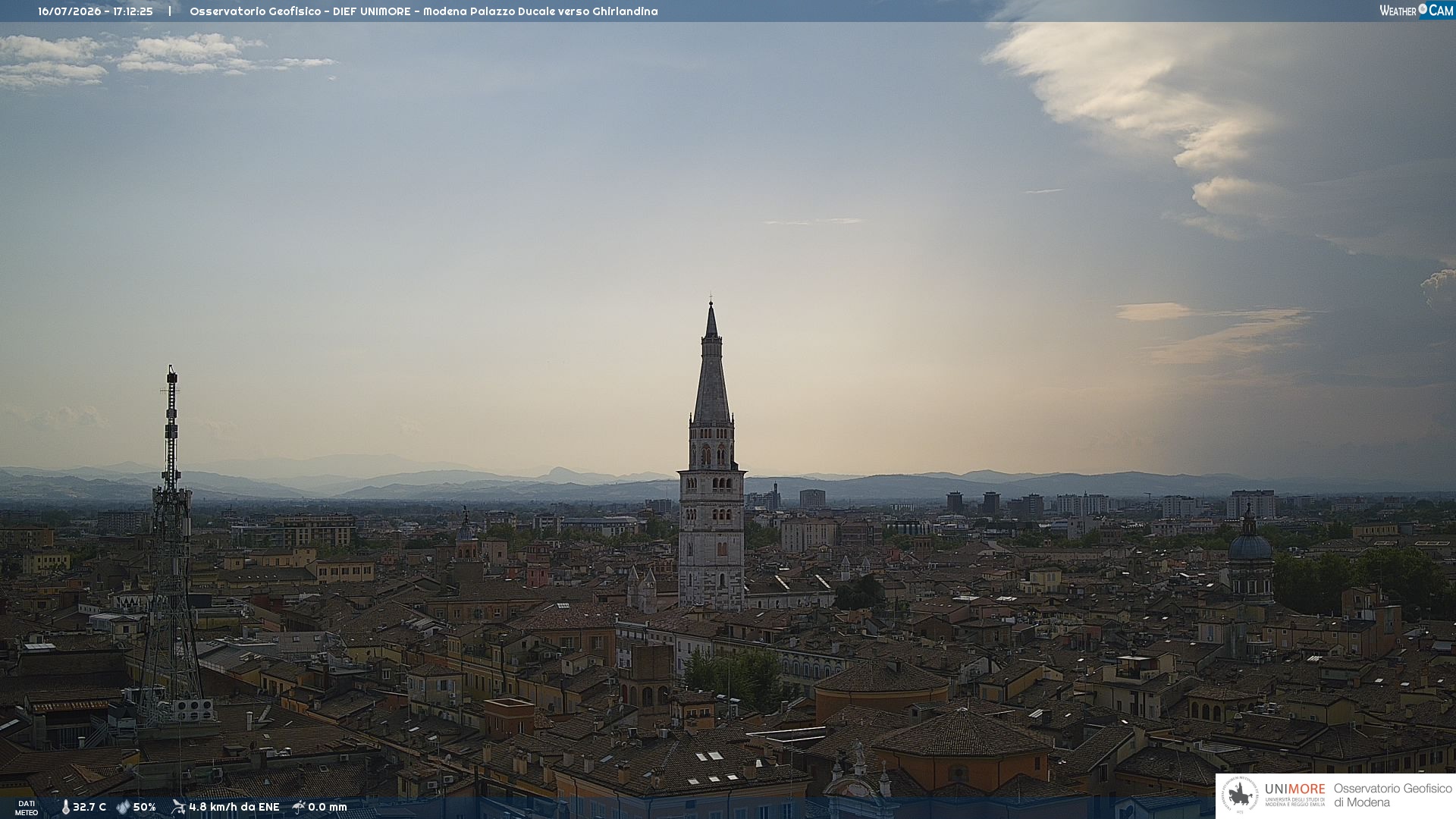Click the wind anemometer icon

pos(178,807)
